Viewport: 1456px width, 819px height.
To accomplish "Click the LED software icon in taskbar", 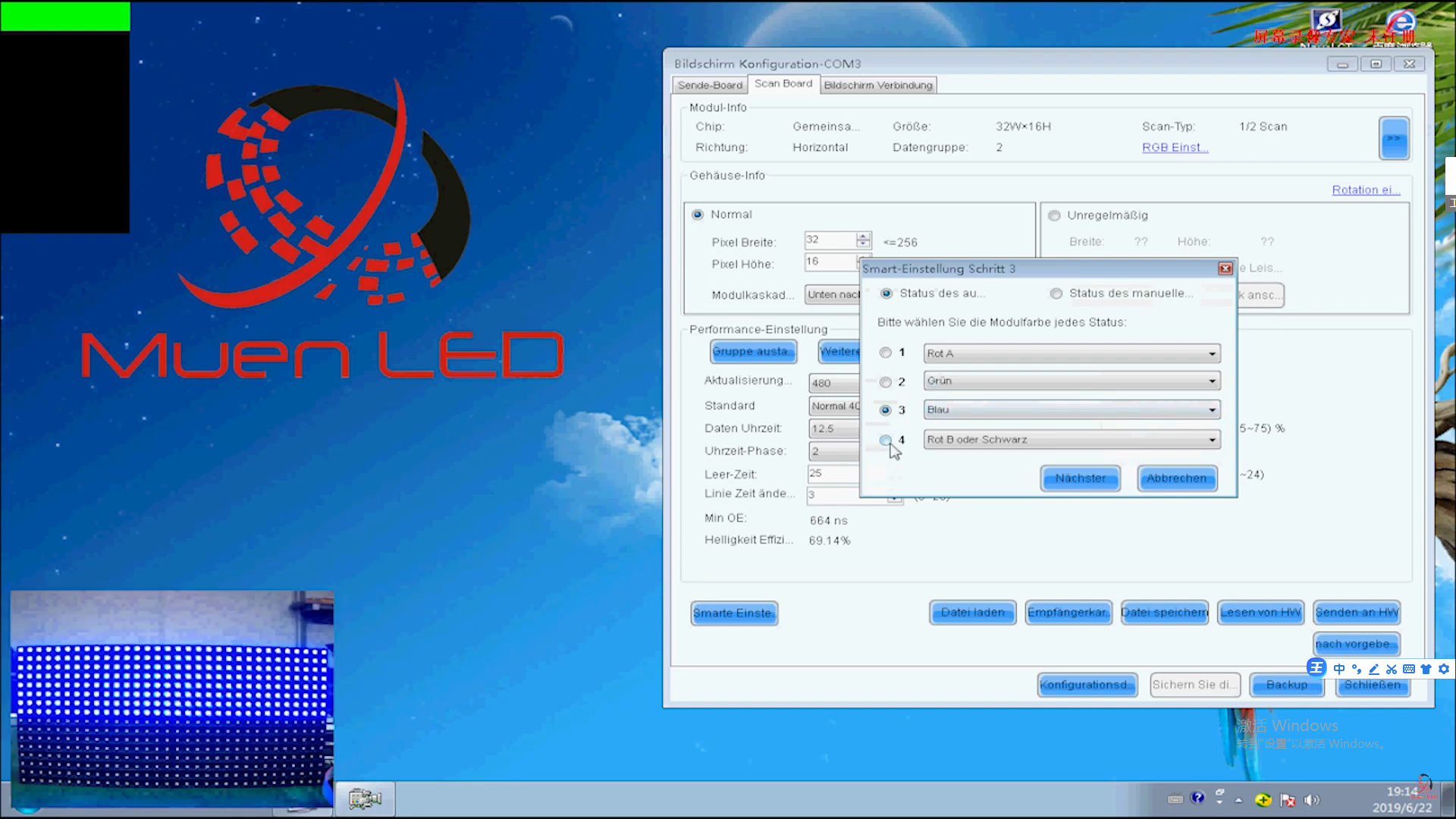I will (365, 799).
